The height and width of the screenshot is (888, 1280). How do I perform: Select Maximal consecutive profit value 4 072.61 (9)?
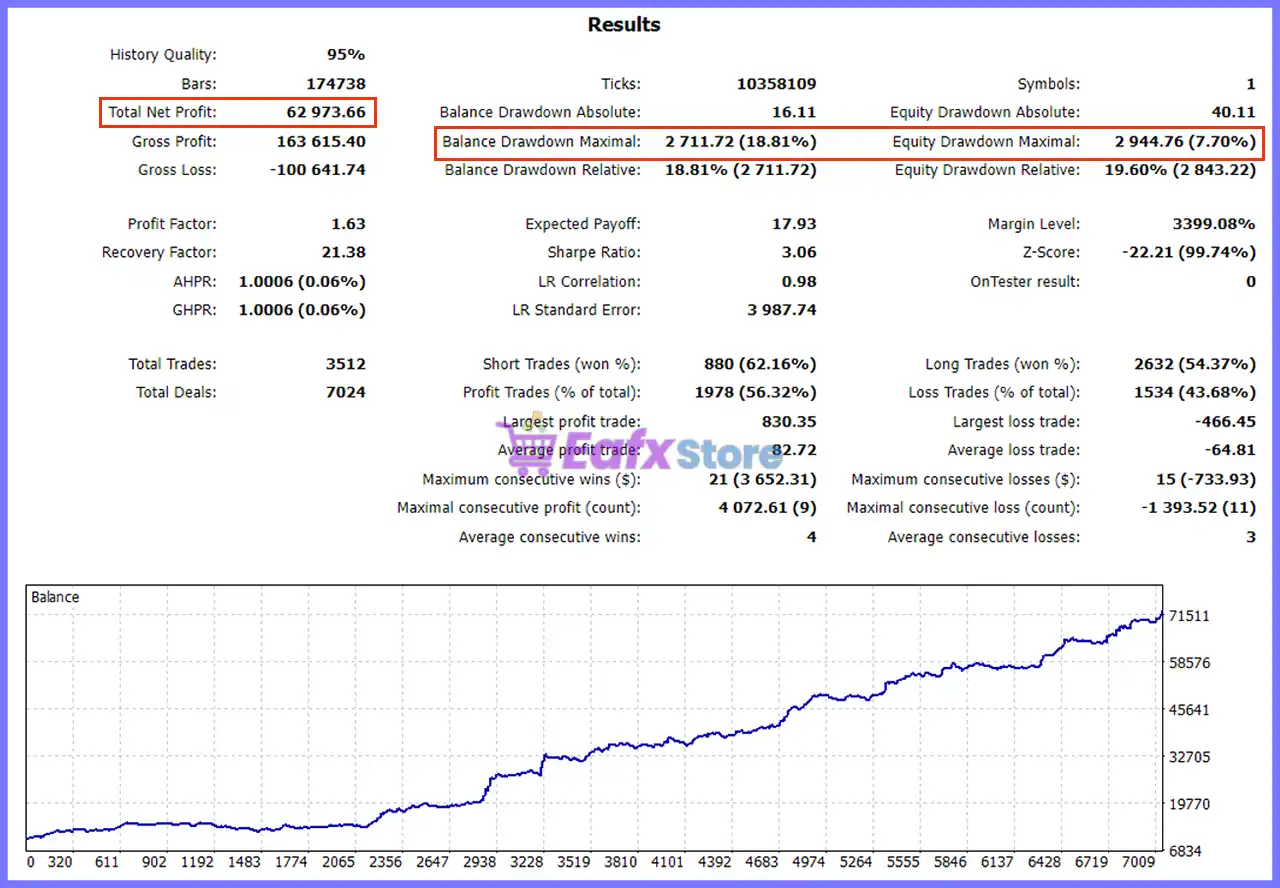(768, 507)
